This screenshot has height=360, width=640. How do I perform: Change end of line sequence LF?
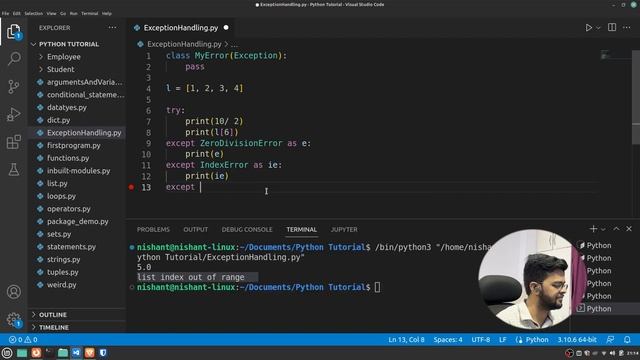502,340
